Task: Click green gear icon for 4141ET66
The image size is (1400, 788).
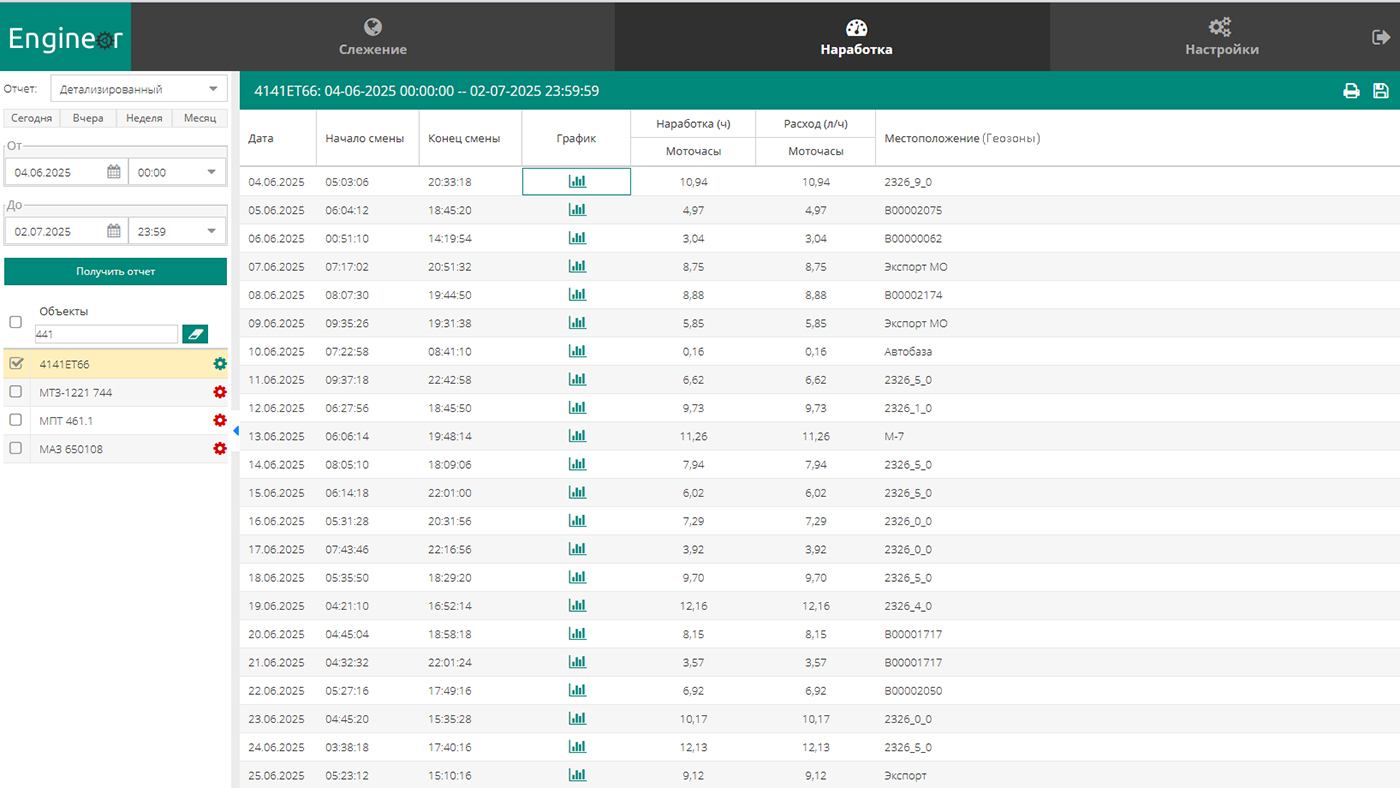Action: [x=220, y=364]
